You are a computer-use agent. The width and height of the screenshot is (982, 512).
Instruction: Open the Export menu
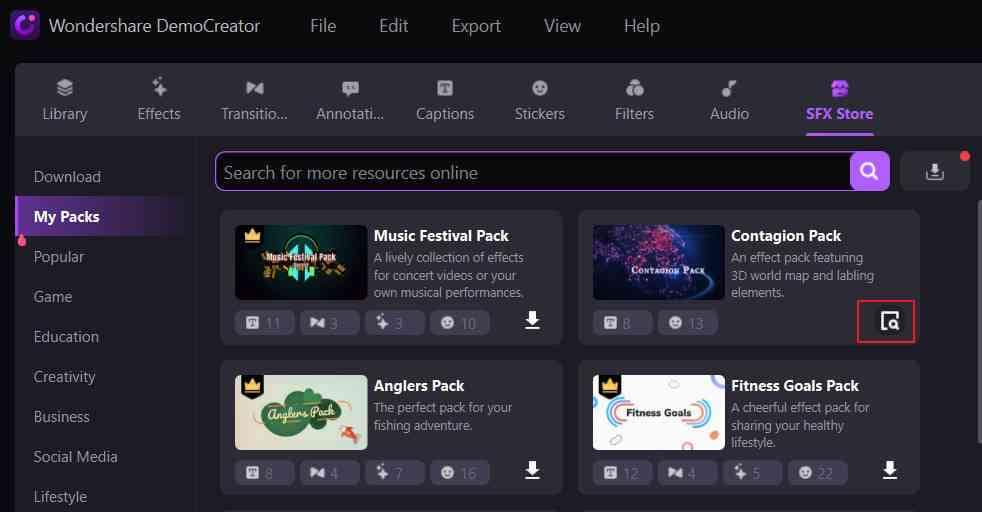click(x=476, y=26)
